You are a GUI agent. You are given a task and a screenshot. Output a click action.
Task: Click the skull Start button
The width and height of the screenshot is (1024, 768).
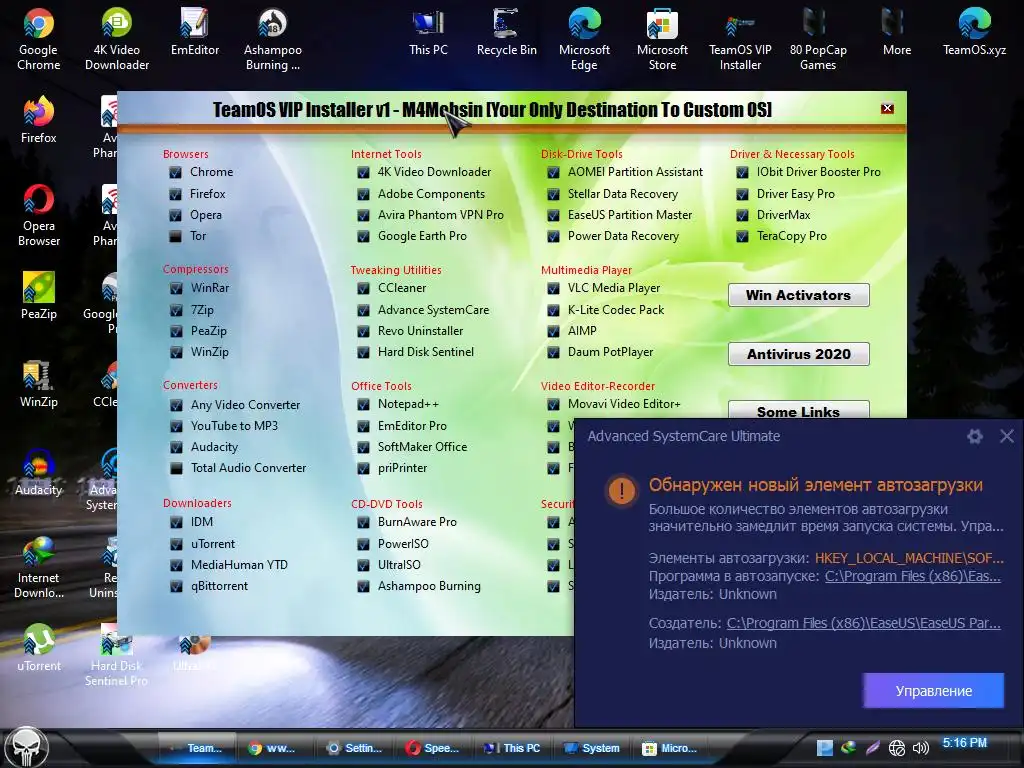pos(26,748)
